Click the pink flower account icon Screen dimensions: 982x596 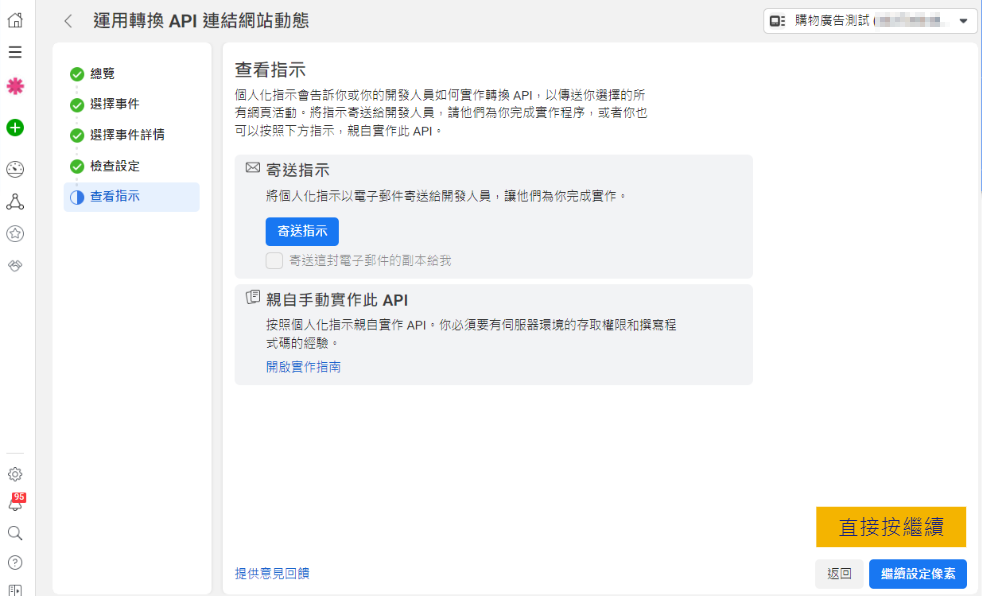click(15, 86)
